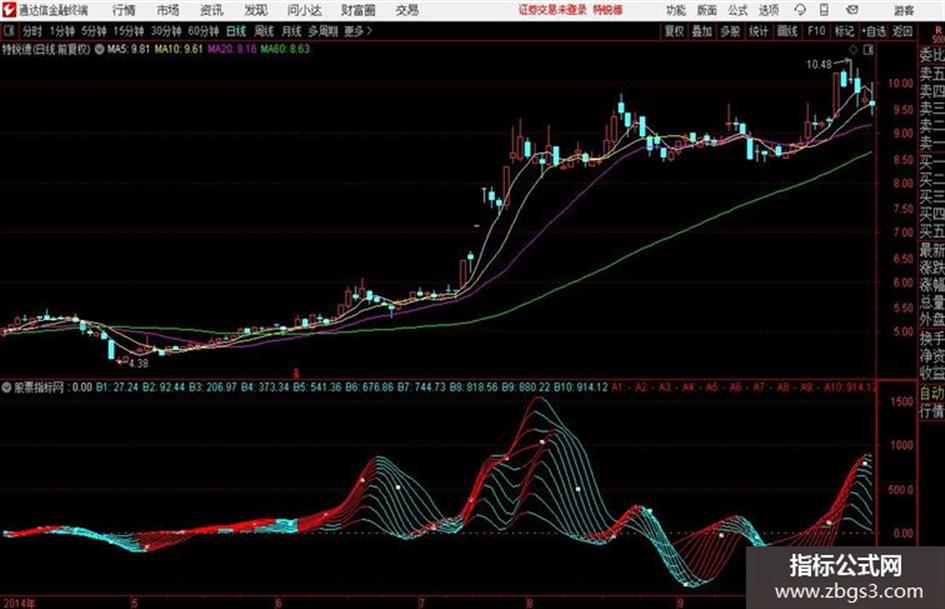Open the 股票指标网 sub-chart indicator dropdown icon
The image size is (945, 609).
click(7, 387)
